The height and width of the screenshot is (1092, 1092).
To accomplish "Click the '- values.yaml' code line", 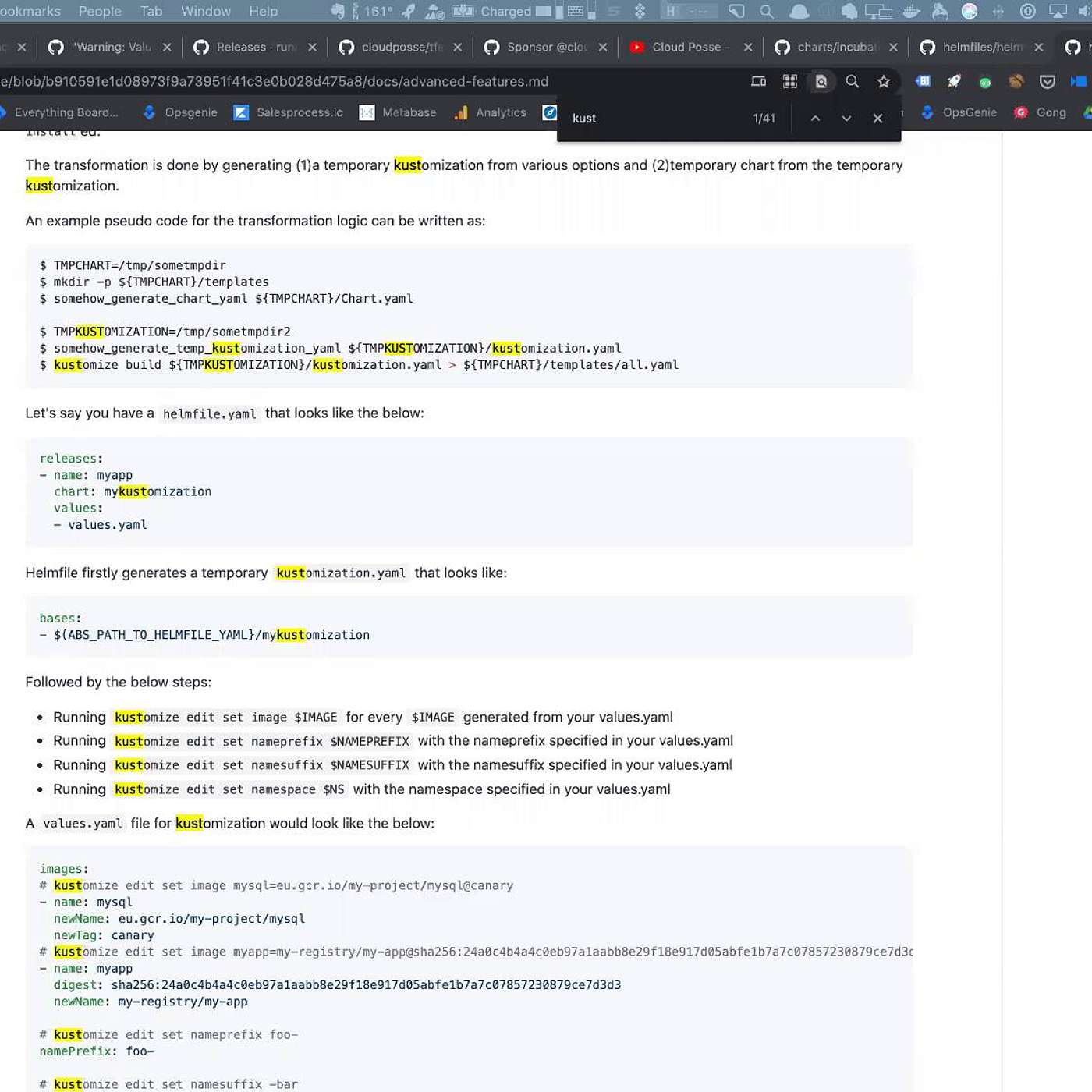I will pos(100,524).
